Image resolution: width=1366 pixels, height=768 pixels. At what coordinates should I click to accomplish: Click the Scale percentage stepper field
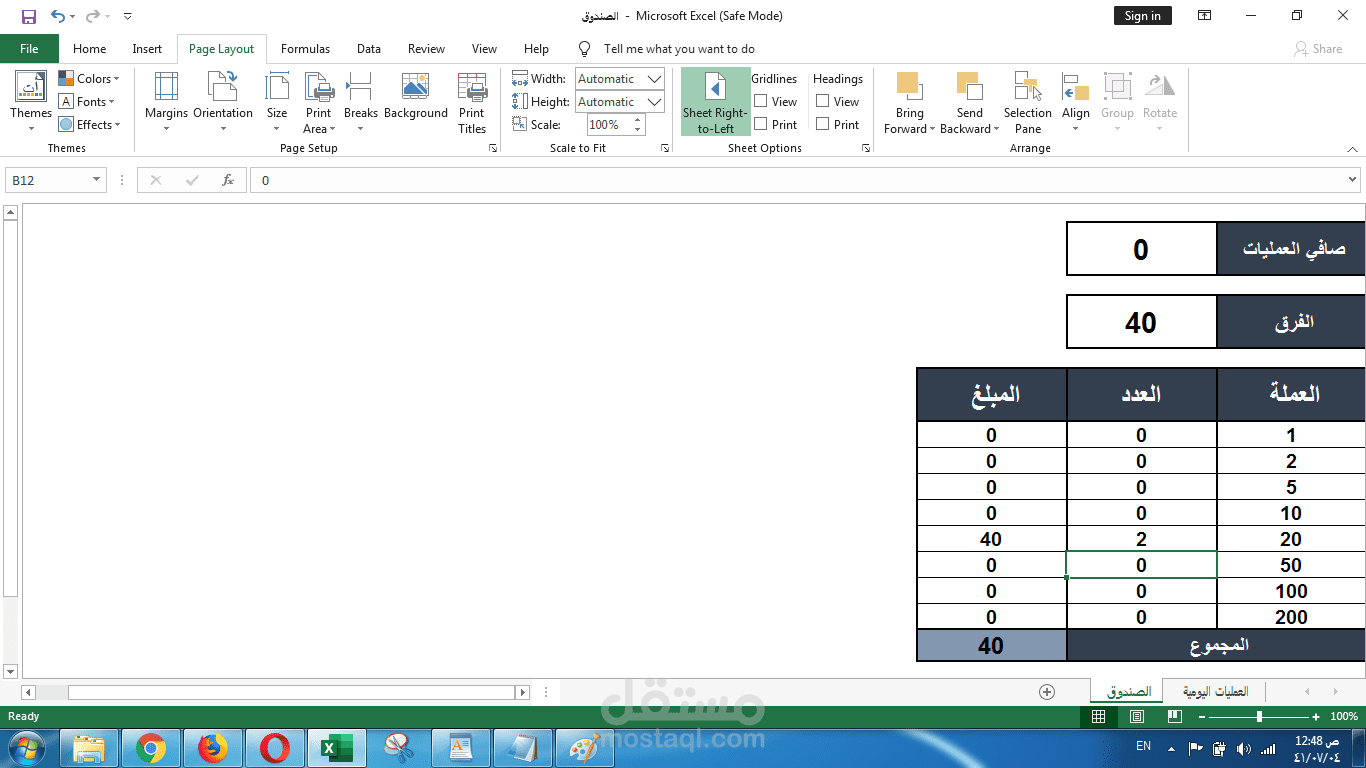click(616, 125)
